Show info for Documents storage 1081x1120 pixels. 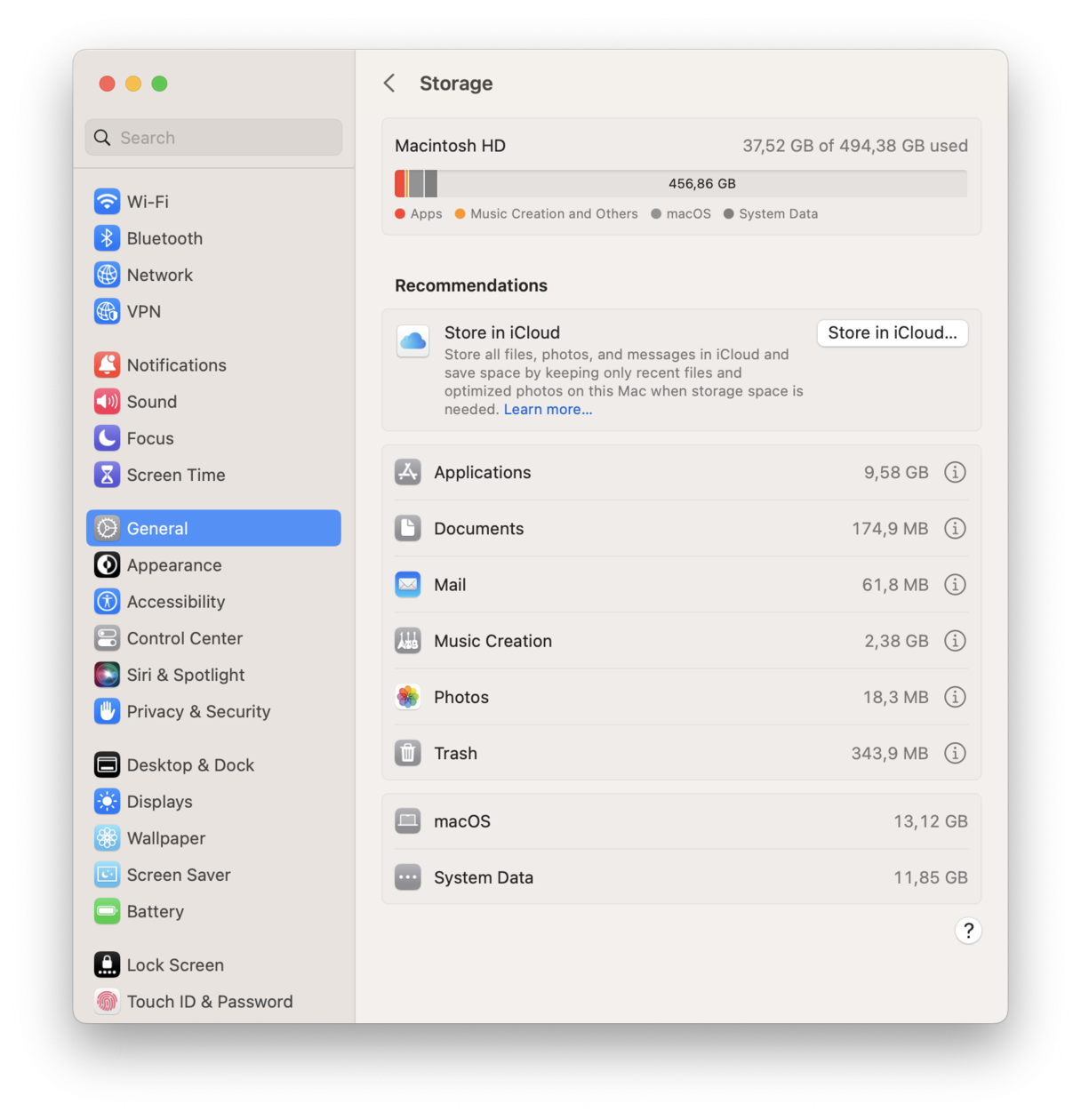[955, 528]
